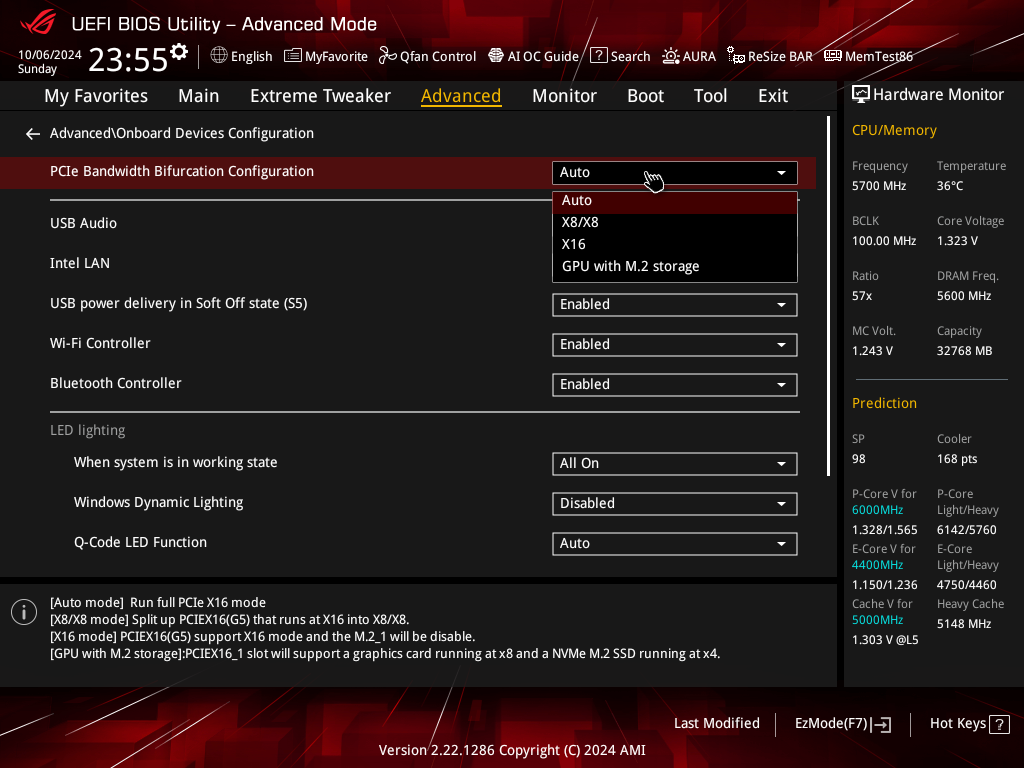Select Wi-Fi Controller label
This screenshot has width=1024, height=768.
(x=100, y=344)
